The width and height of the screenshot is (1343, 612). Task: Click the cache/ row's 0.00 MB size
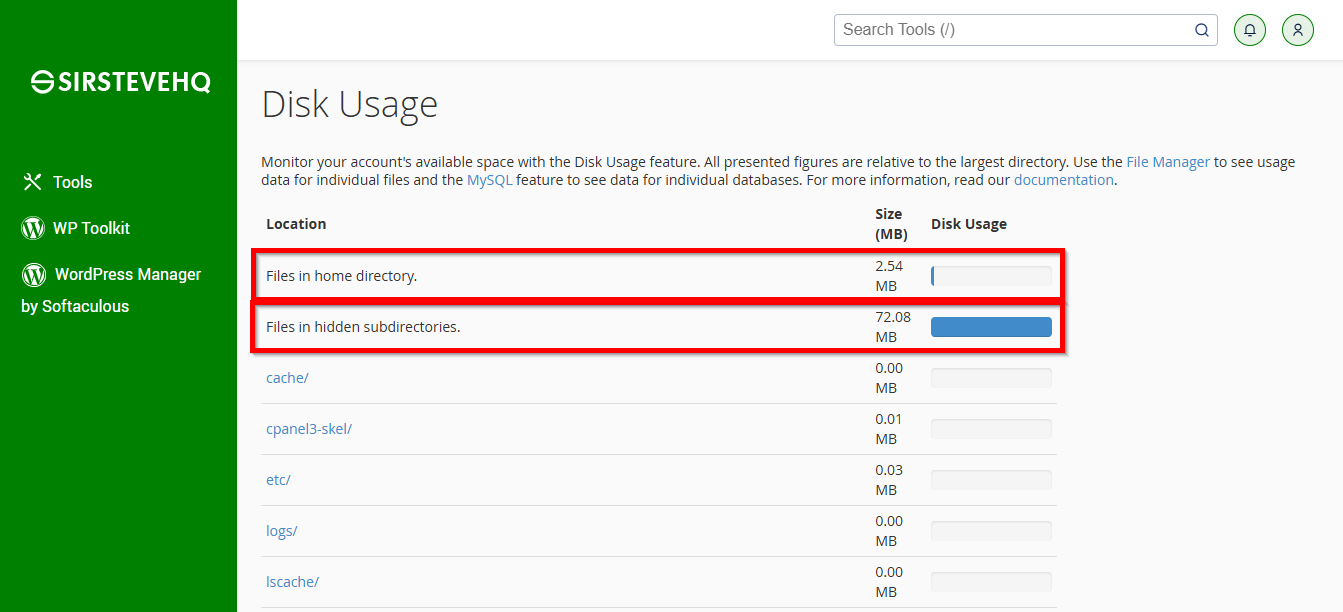(x=889, y=378)
